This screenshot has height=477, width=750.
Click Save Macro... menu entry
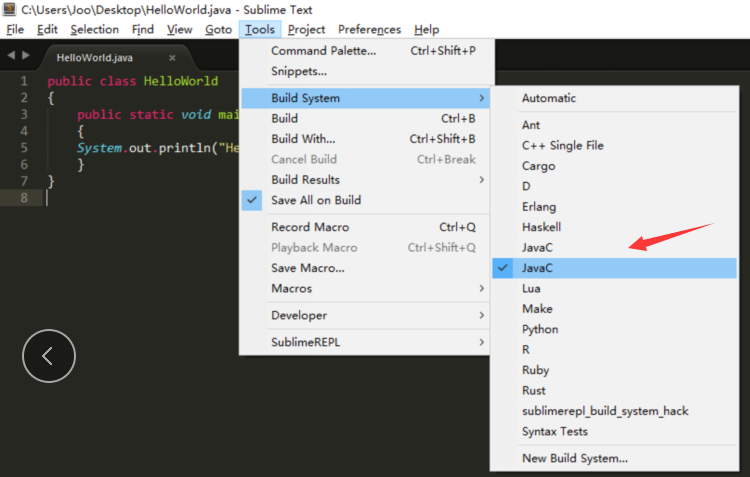pos(365,268)
